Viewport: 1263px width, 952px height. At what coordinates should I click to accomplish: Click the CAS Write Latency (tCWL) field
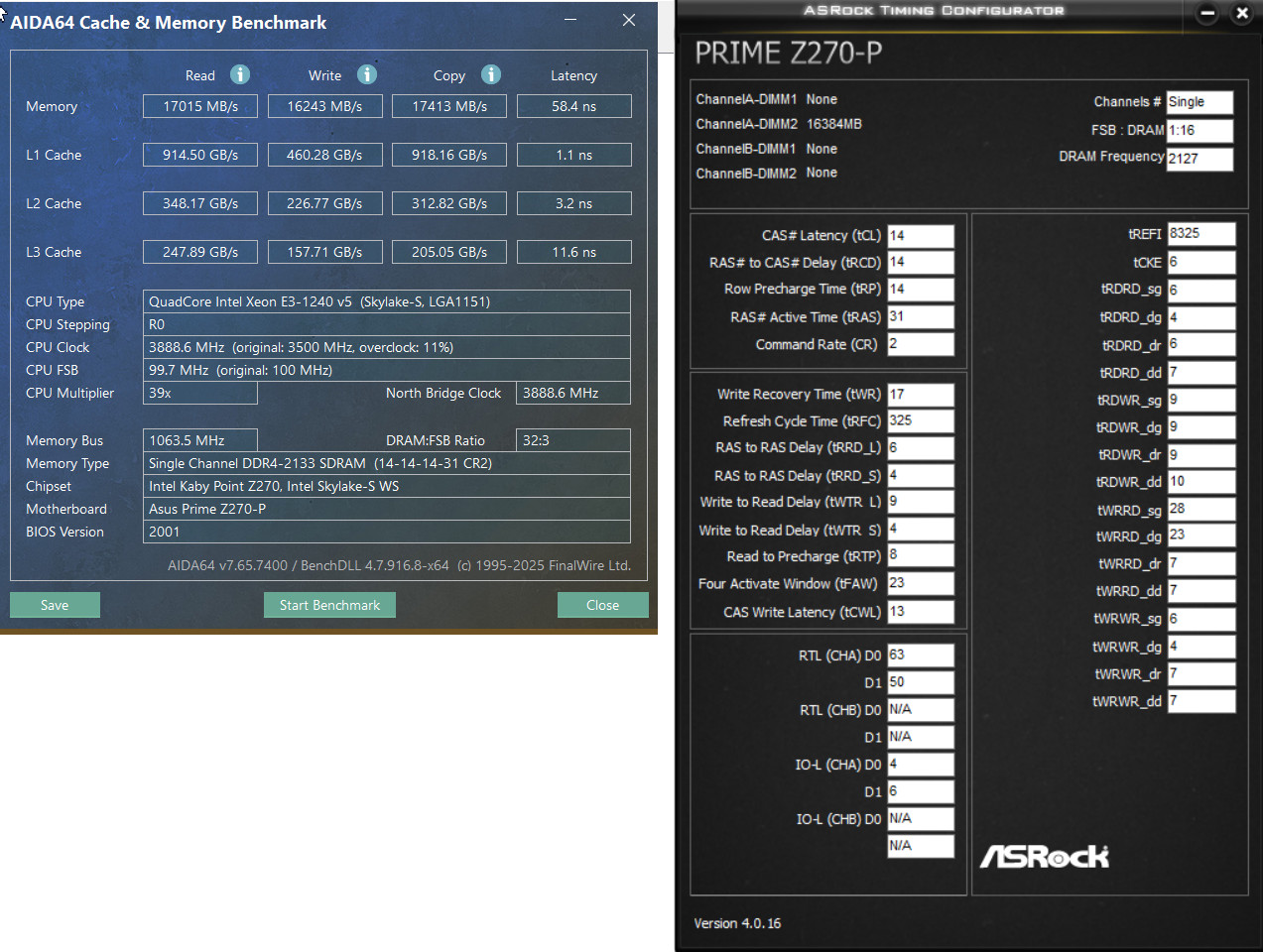pos(921,612)
